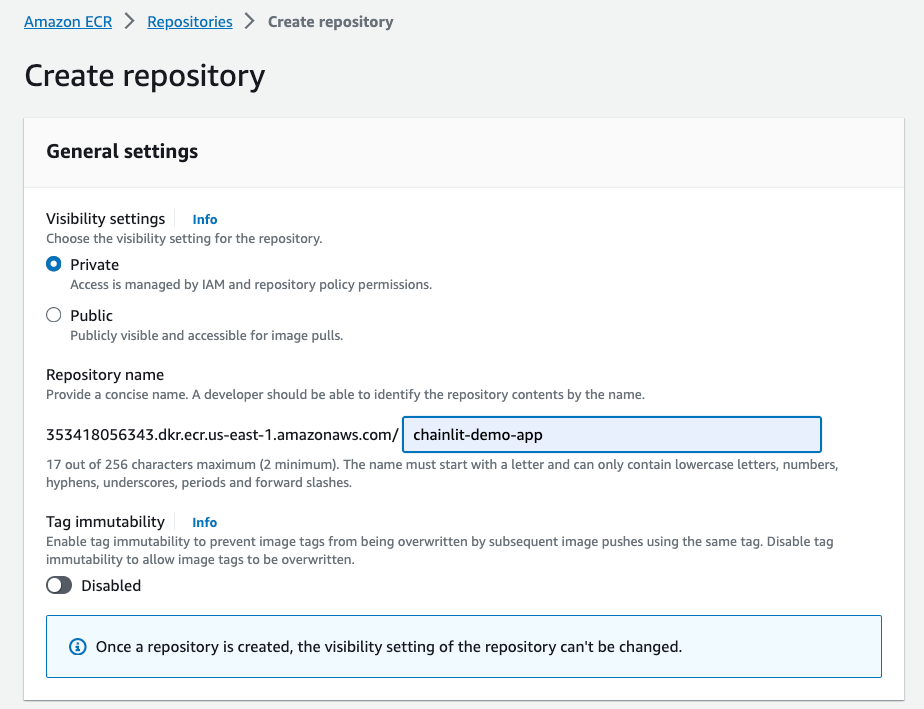
Task: Click inside the chainlit-demo-app name field
Action: pyautogui.click(x=611, y=435)
